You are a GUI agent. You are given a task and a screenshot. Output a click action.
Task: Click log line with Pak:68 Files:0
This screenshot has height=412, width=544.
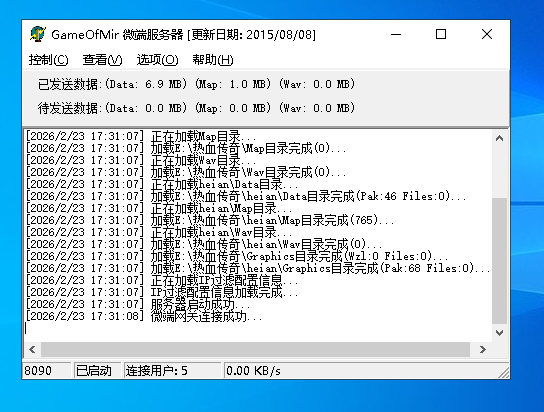point(258,268)
